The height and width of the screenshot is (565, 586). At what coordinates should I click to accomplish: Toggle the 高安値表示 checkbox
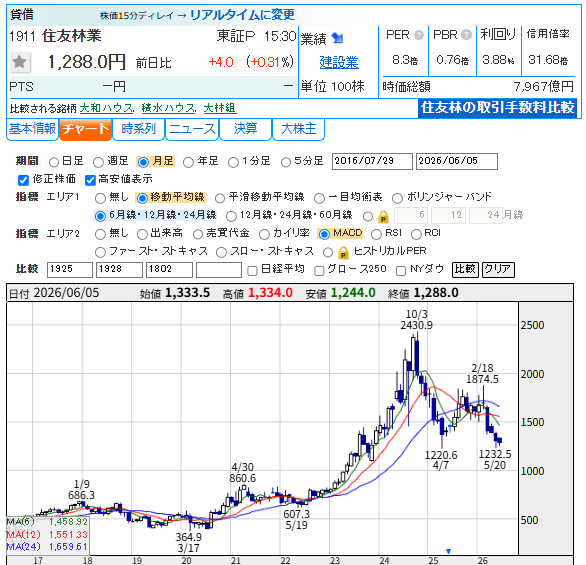pos(90,180)
